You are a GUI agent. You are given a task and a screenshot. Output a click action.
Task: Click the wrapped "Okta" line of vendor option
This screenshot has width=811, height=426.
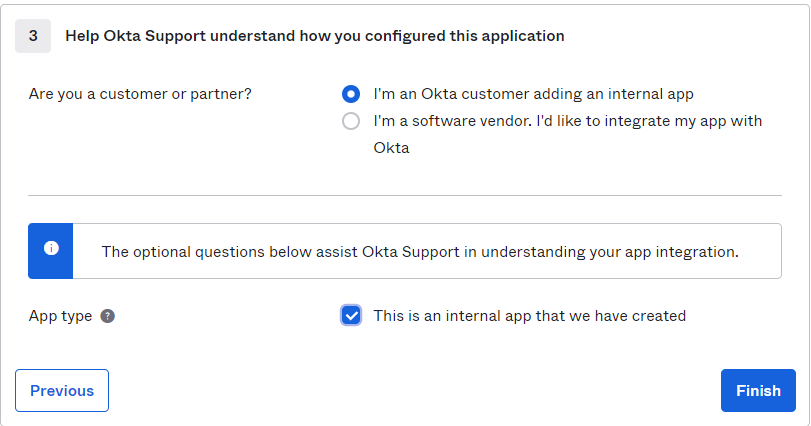point(391,148)
